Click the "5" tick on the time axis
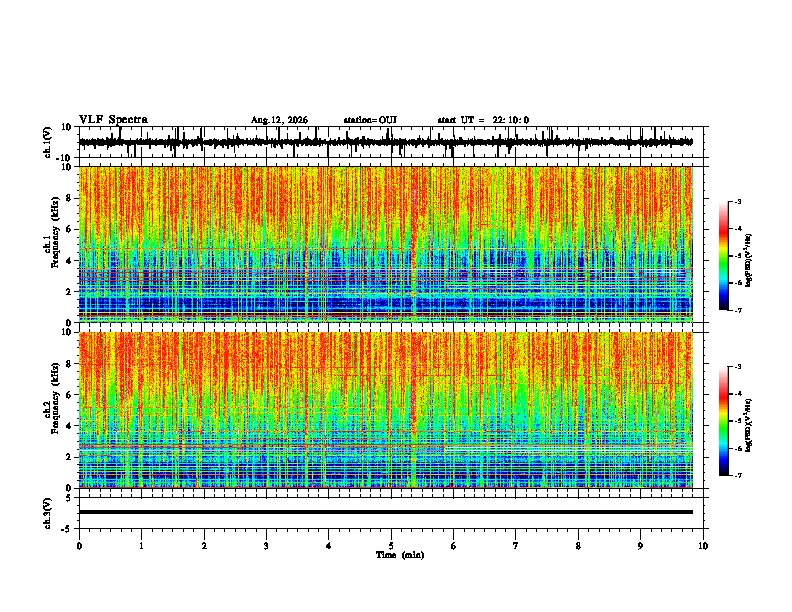The image size is (792, 612). pos(391,545)
